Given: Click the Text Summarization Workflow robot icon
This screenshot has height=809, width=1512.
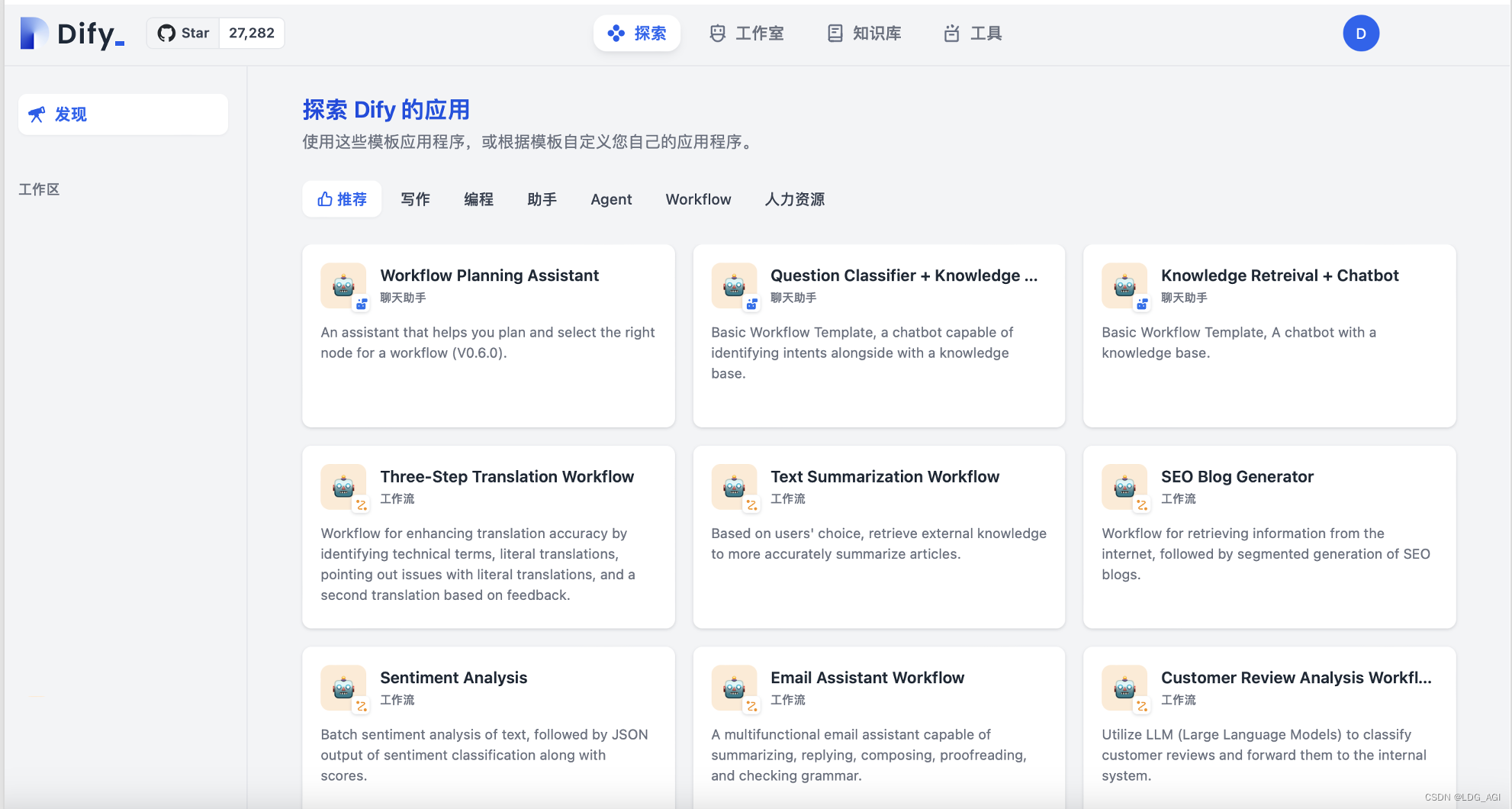Looking at the screenshot, I should point(734,486).
